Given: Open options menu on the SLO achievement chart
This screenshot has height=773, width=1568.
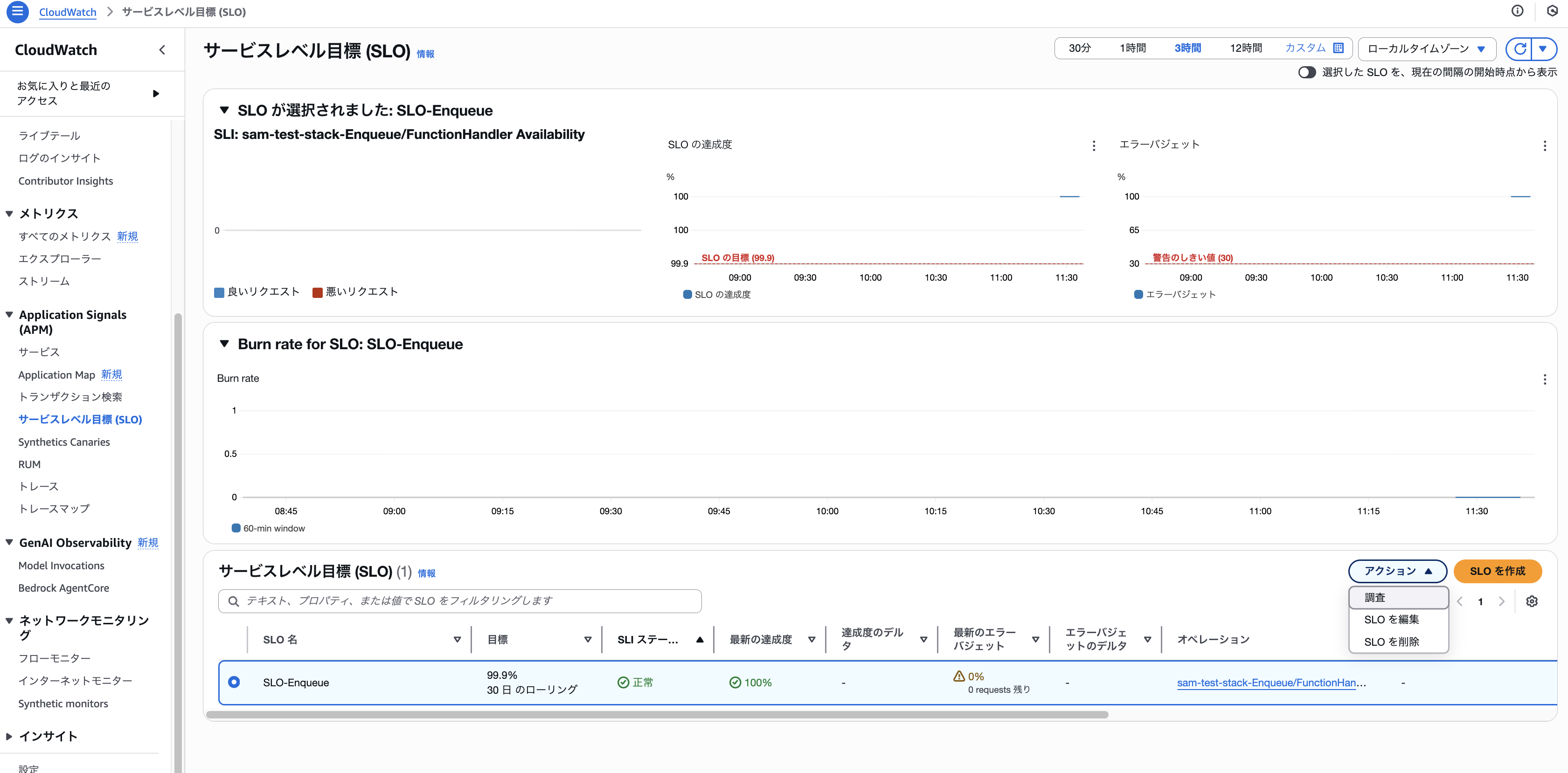Looking at the screenshot, I should click(1093, 145).
